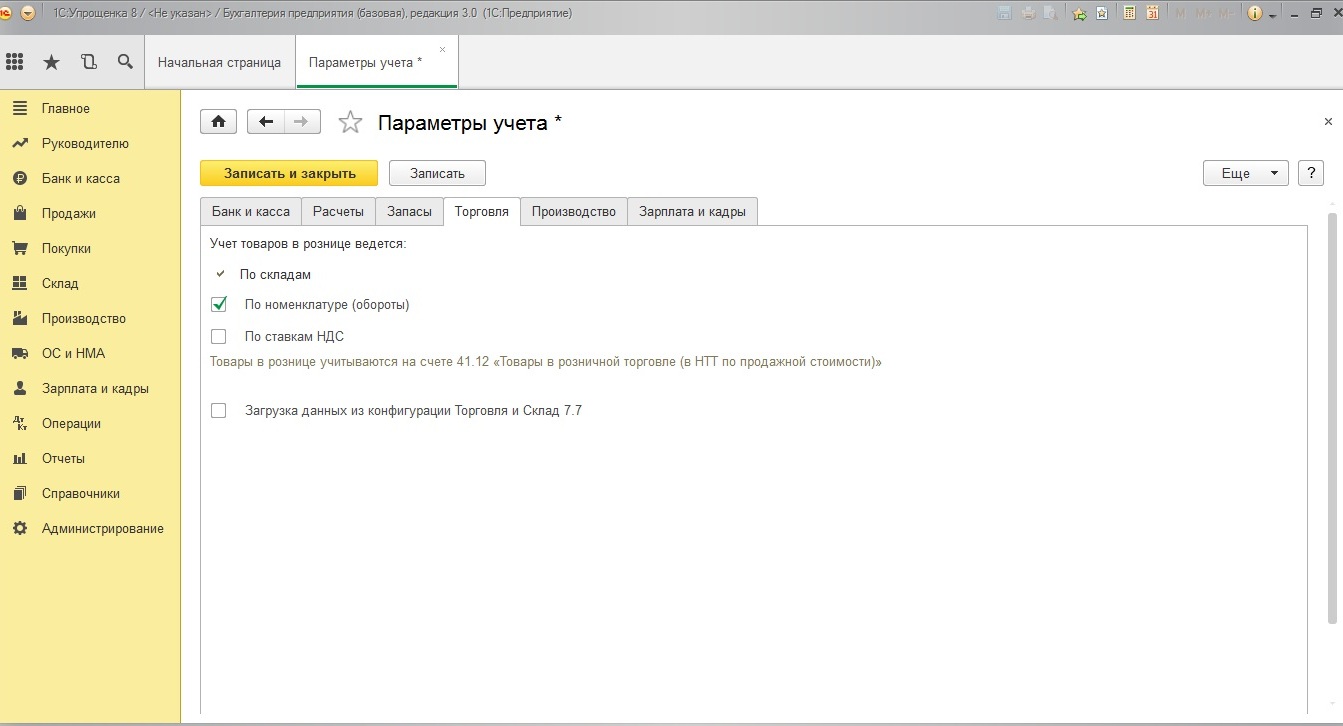Switch to the Запасы tab
The height and width of the screenshot is (726, 1343).
409,212
